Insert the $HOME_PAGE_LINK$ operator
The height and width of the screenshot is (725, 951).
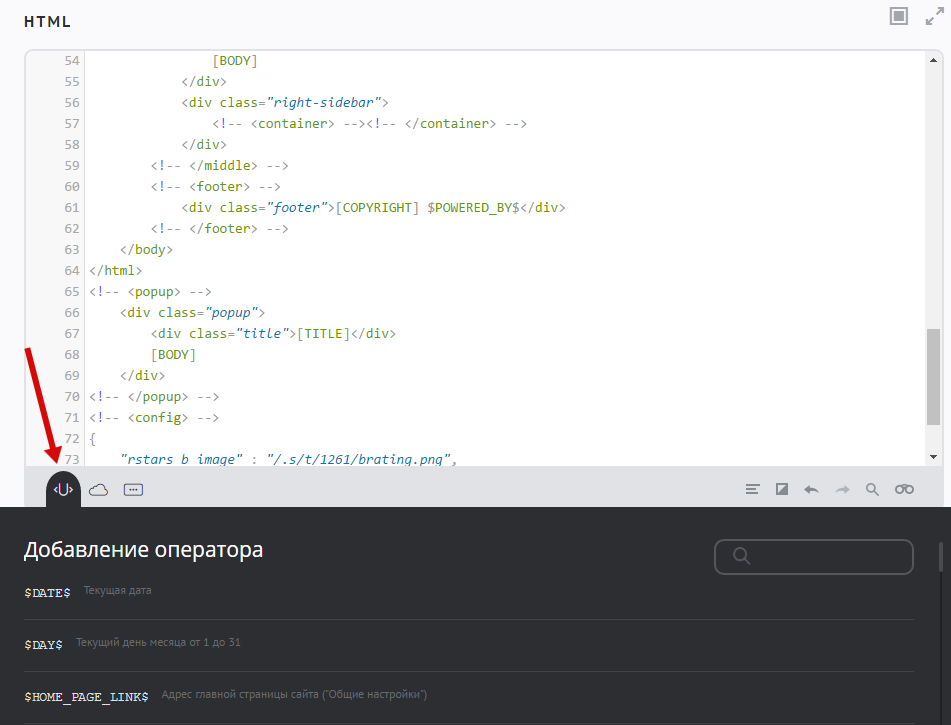[86, 696]
